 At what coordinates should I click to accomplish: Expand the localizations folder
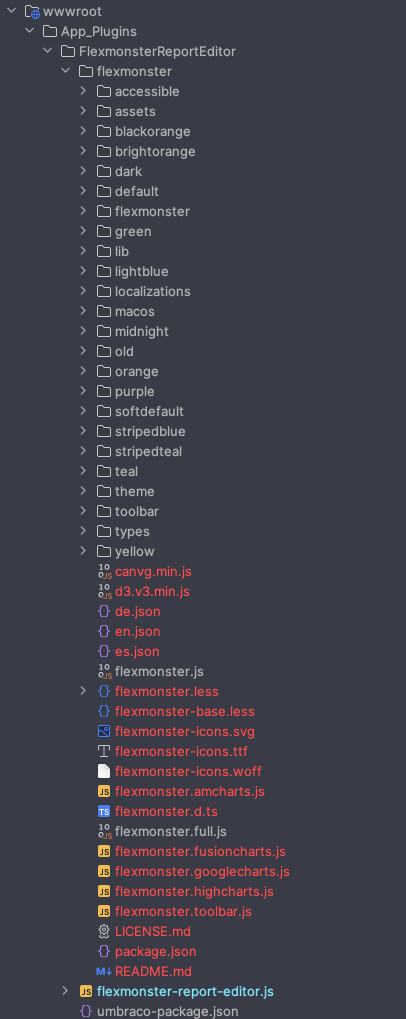point(83,291)
